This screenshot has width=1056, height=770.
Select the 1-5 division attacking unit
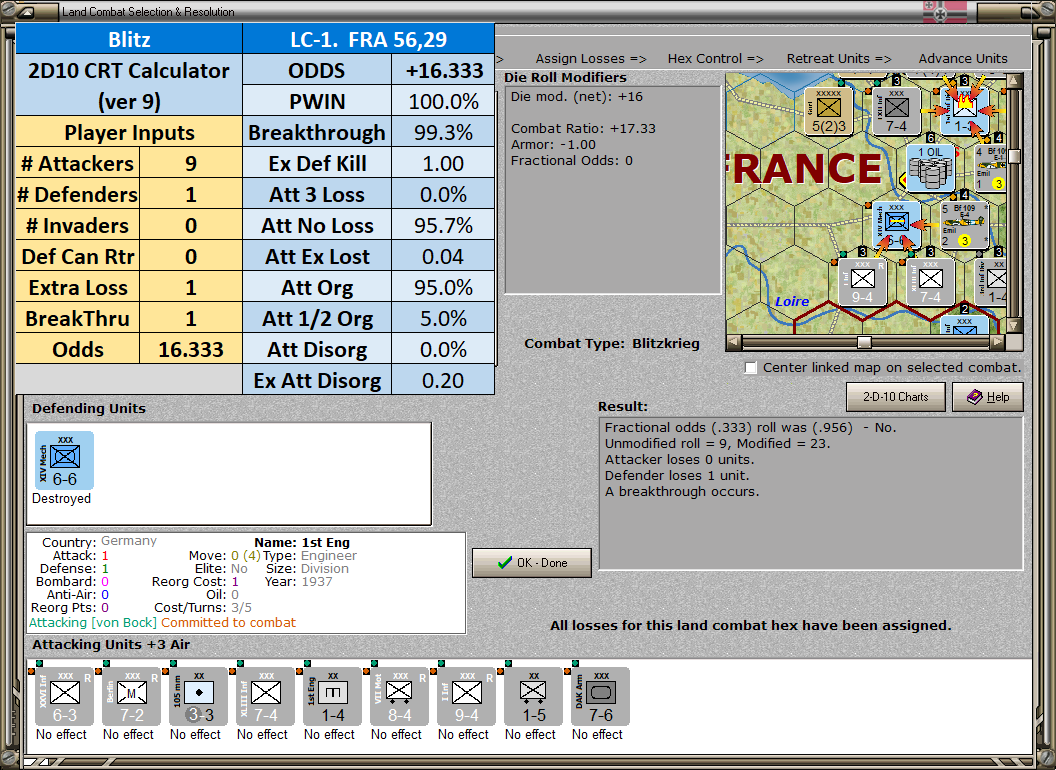[x=533, y=696]
